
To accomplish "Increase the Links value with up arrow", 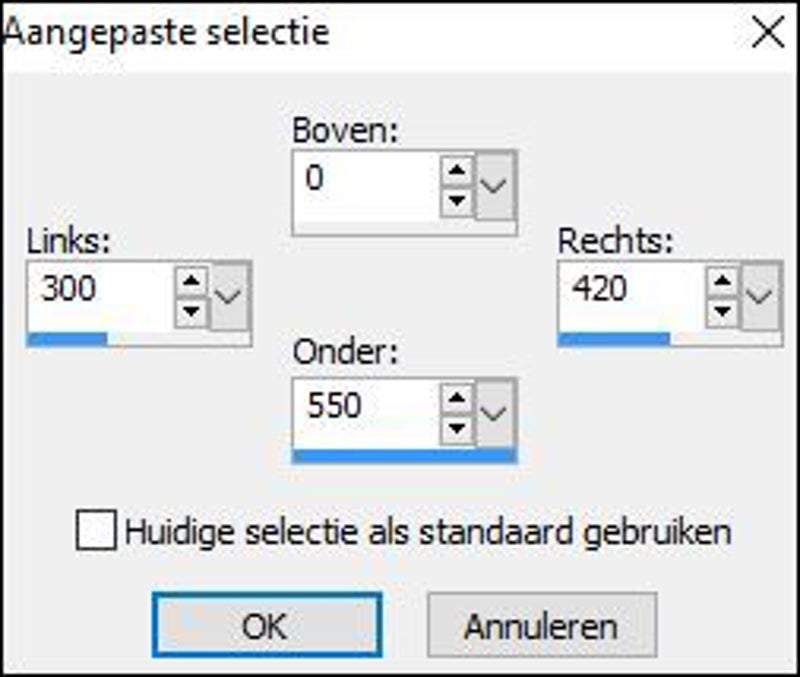I will point(190,281).
